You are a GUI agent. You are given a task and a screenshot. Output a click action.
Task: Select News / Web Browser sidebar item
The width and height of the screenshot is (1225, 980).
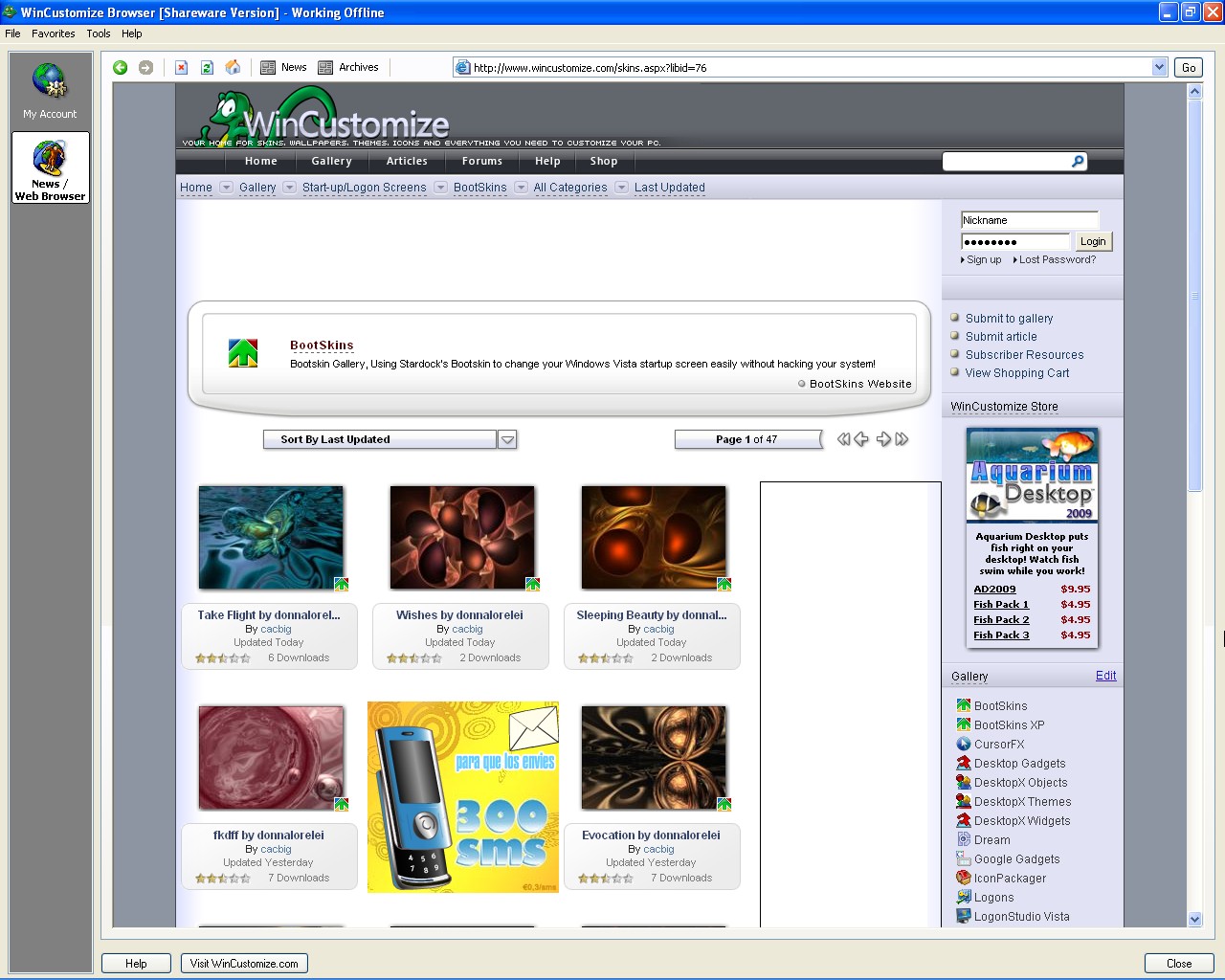tap(51, 168)
